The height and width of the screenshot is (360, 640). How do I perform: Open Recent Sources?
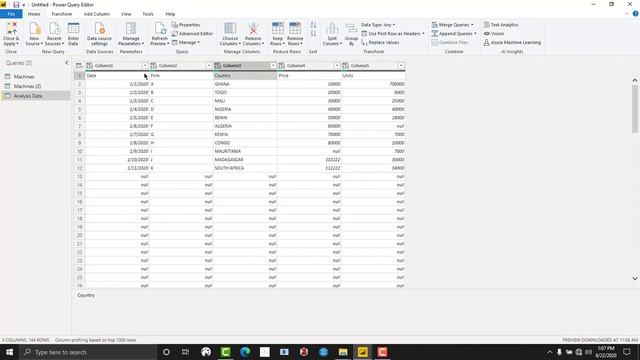[x=54, y=33]
